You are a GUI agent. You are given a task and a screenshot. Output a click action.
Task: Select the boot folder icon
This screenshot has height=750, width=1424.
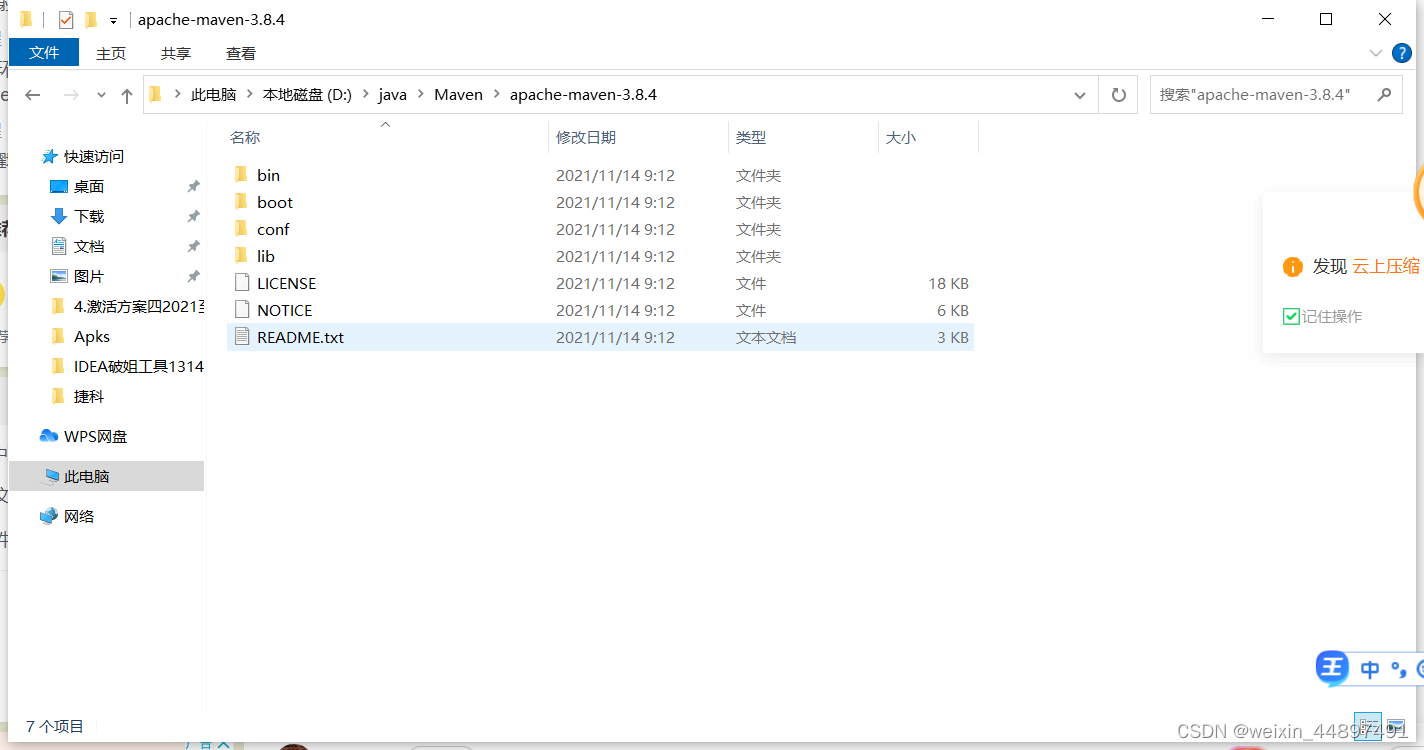(x=241, y=202)
